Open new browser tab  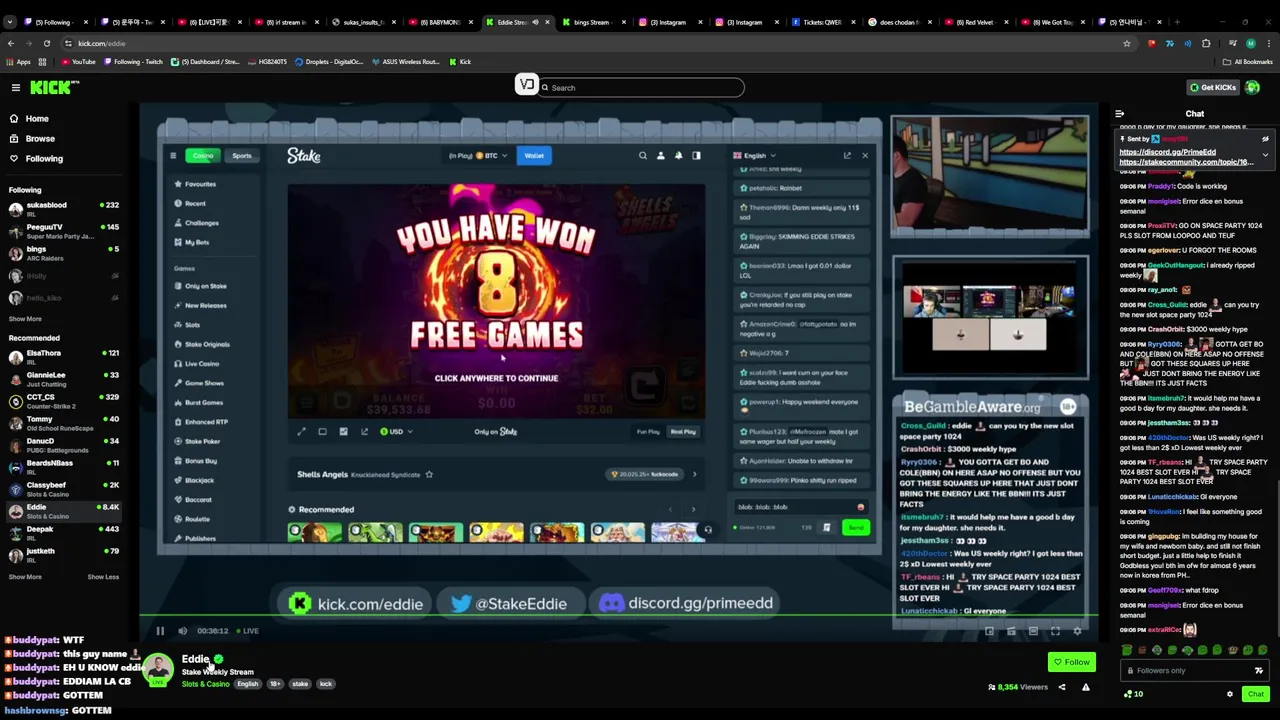1177,22
